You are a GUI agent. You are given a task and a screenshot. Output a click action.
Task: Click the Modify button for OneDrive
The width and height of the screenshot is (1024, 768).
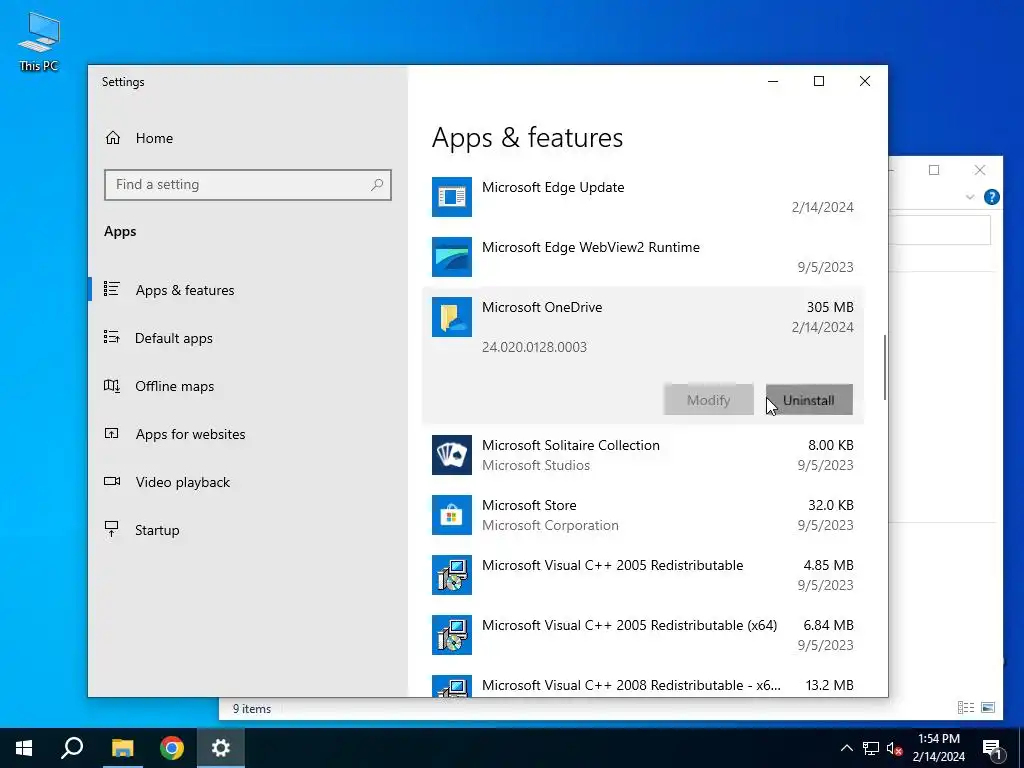tap(709, 400)
